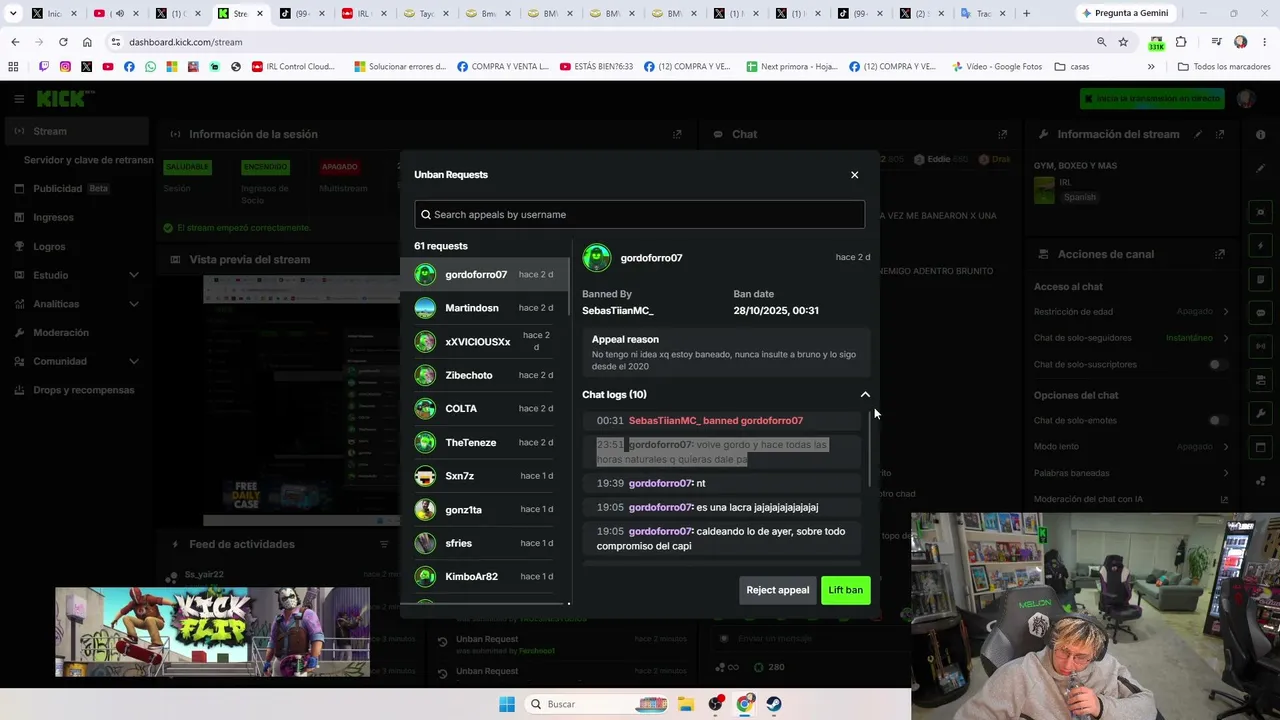
Task: Select TheTeneze in the requests list
Action: (x=485, y=442)
